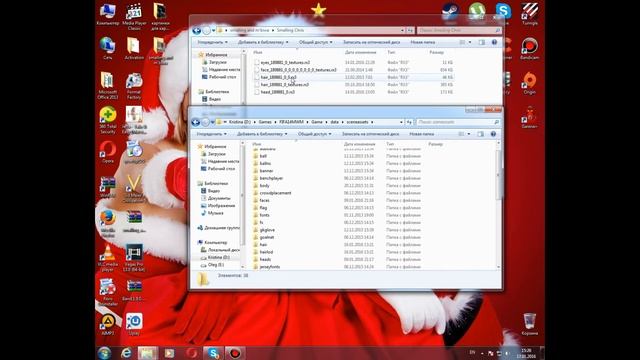
Task: Select the data breadcrumb in the address bar
Action: tap(335, 122)
